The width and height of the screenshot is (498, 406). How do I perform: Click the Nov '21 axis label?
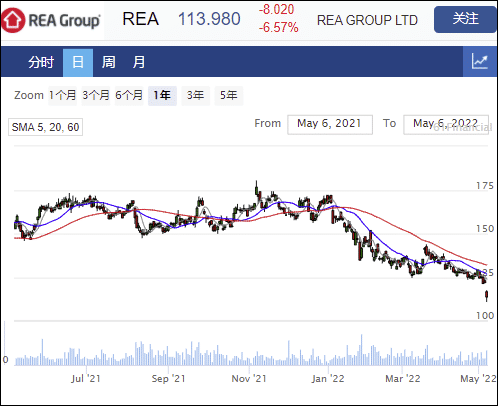point(249,379)
